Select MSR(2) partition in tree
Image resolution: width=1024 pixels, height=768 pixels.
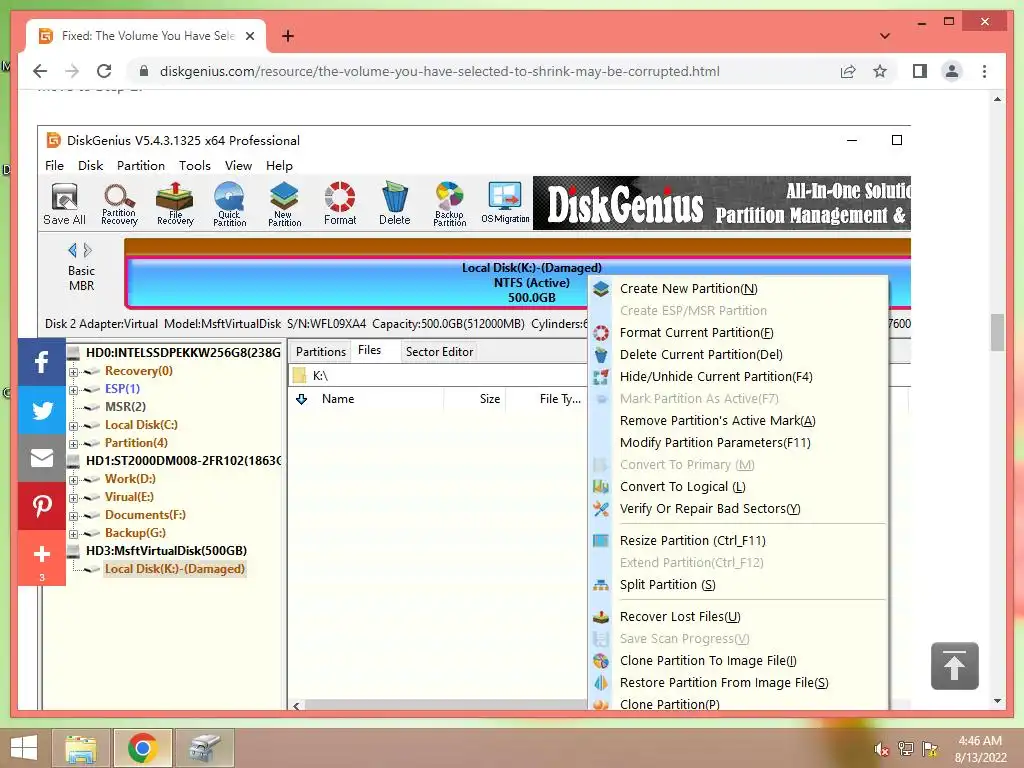tap(125, 407)
